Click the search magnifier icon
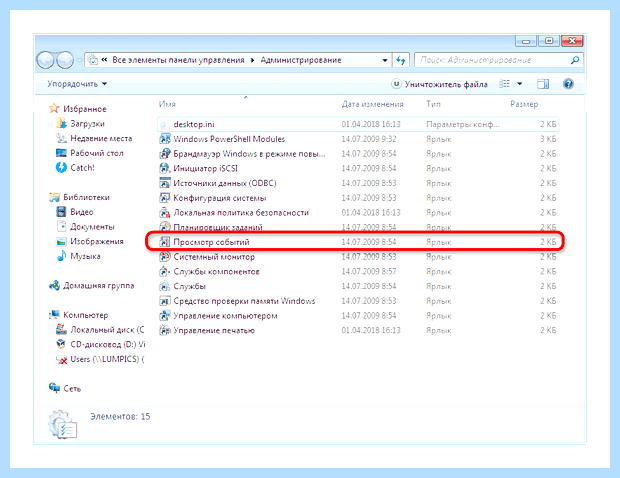The height and width of the screenshot is (478, 620). pyautogui.click(x=575, y=60)
